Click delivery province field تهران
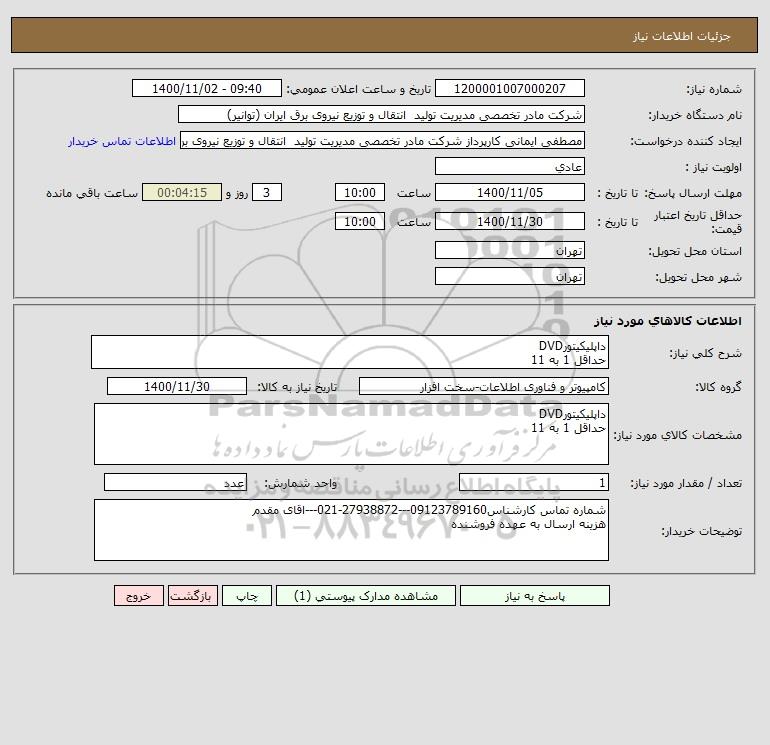770x745 pixels. (x=510, y=250)
